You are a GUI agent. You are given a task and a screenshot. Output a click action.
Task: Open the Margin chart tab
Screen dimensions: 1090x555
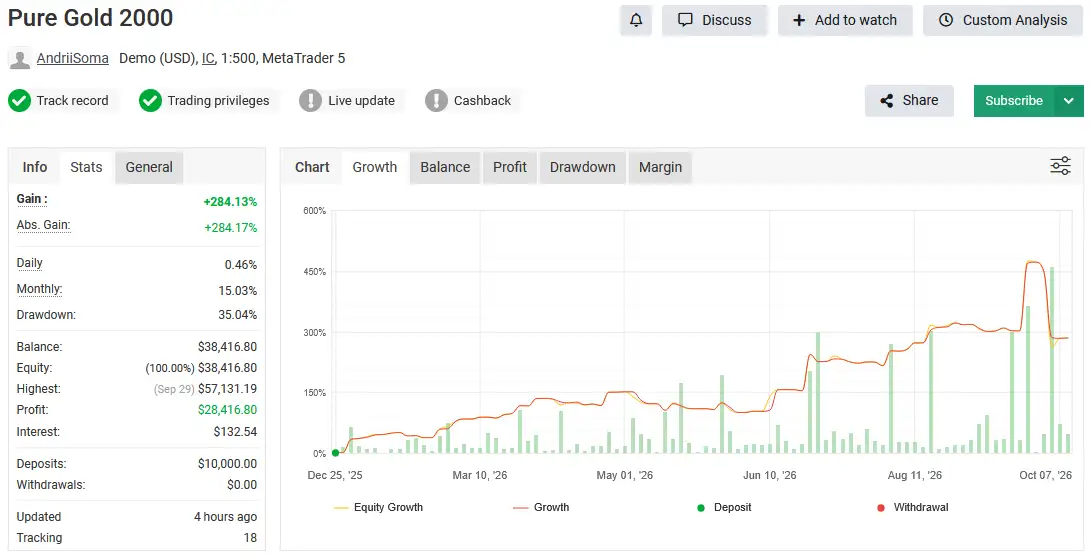pyautogui.click(x=660, y=167)
